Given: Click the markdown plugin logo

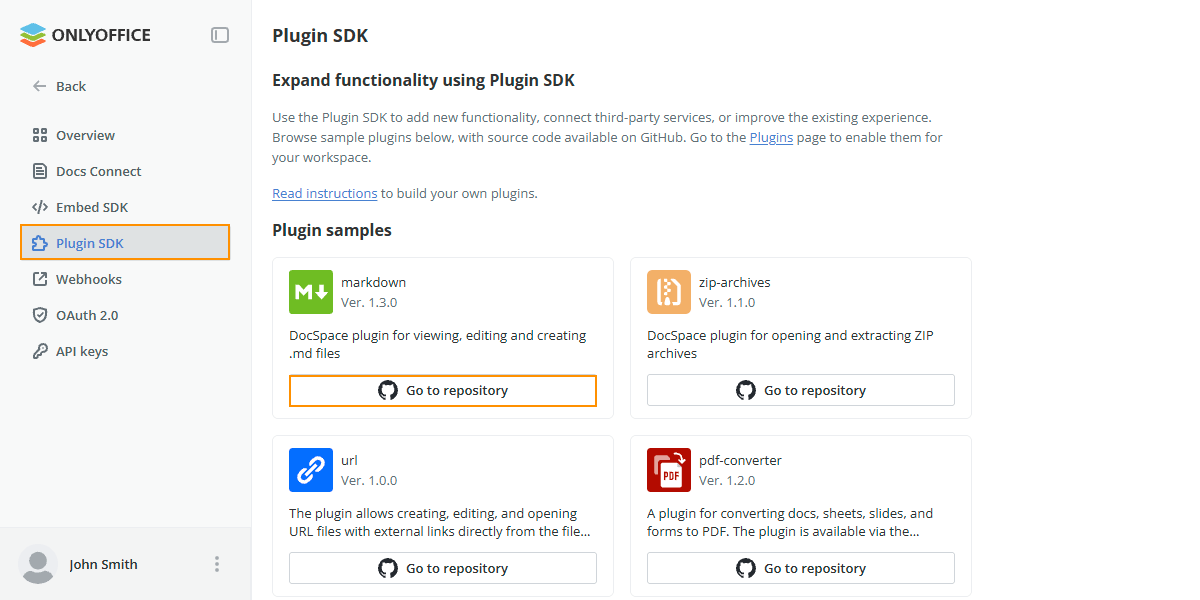Looking at the screenshot, I should click(x=311, y=292).
